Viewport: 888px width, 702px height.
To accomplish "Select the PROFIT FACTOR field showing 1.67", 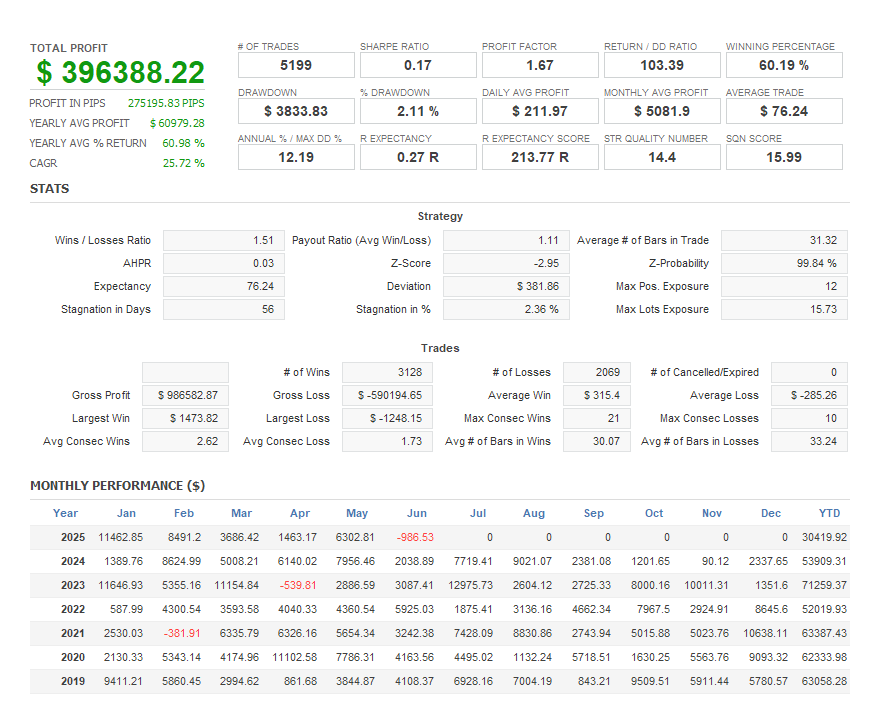I will pos(539,64).
